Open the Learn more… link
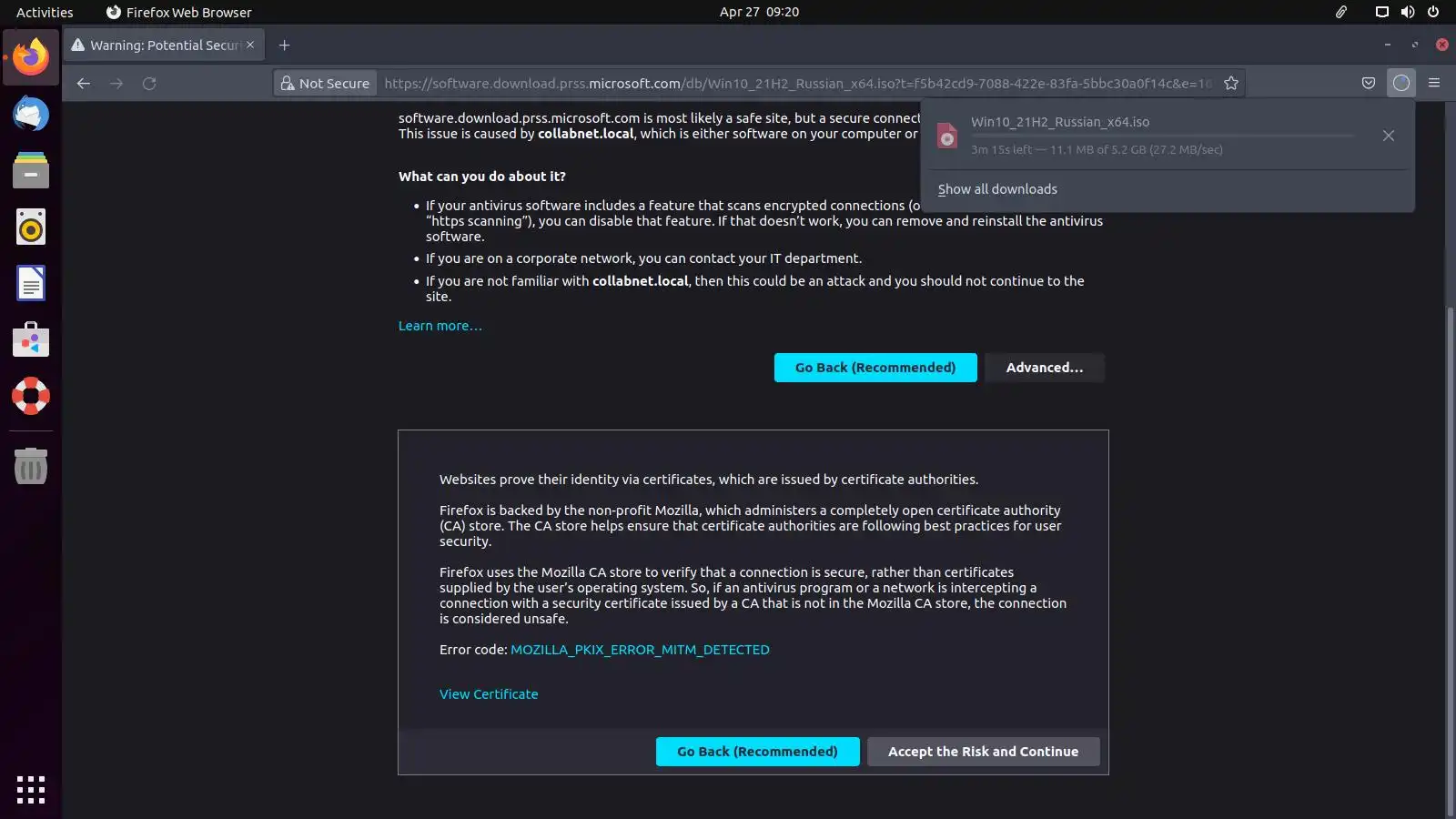The height and width of the screenshot is (819, 1456). tap(440, 326)
